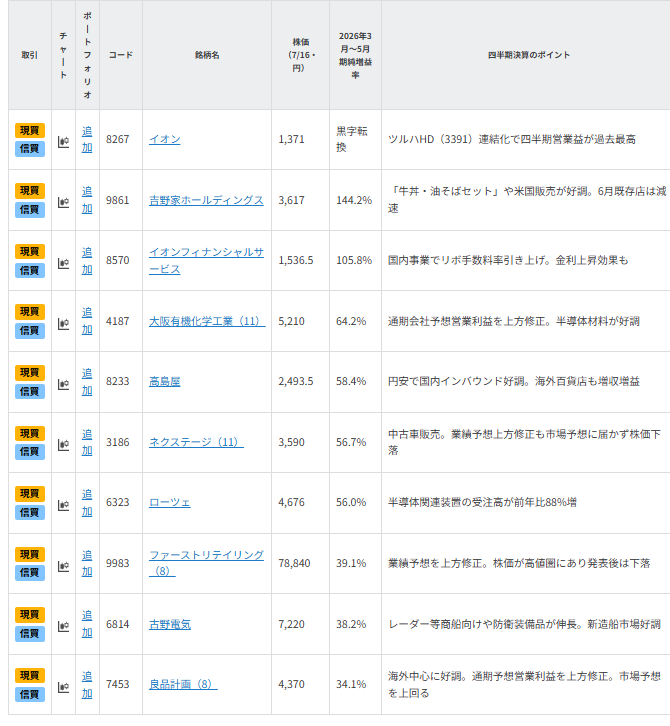Viewport: 670px width, 726px height.
Task: Click 信買 button for 高島屋
Action: [x=30, y=392]
